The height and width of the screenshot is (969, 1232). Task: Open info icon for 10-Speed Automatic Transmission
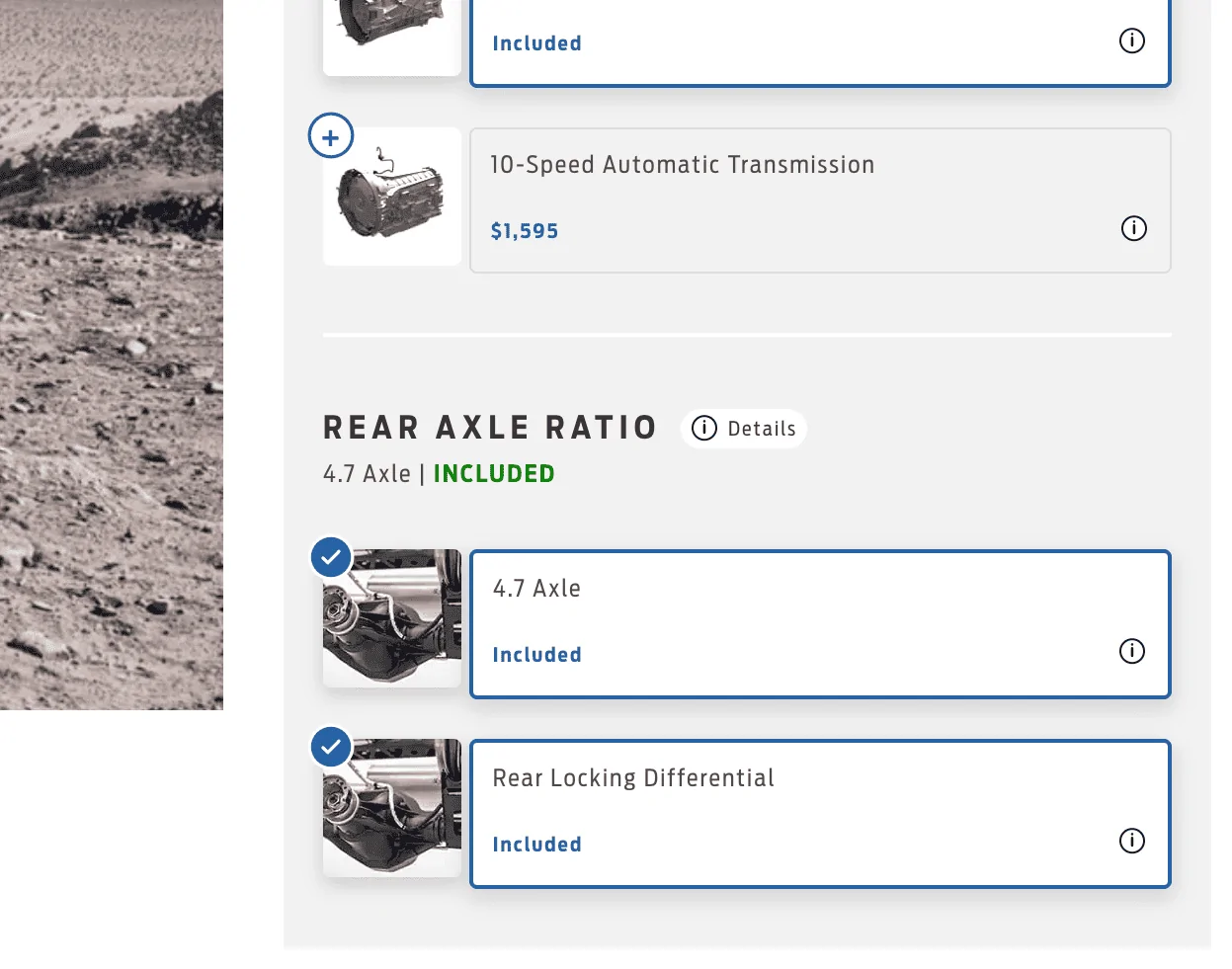tap(1134, 228)
